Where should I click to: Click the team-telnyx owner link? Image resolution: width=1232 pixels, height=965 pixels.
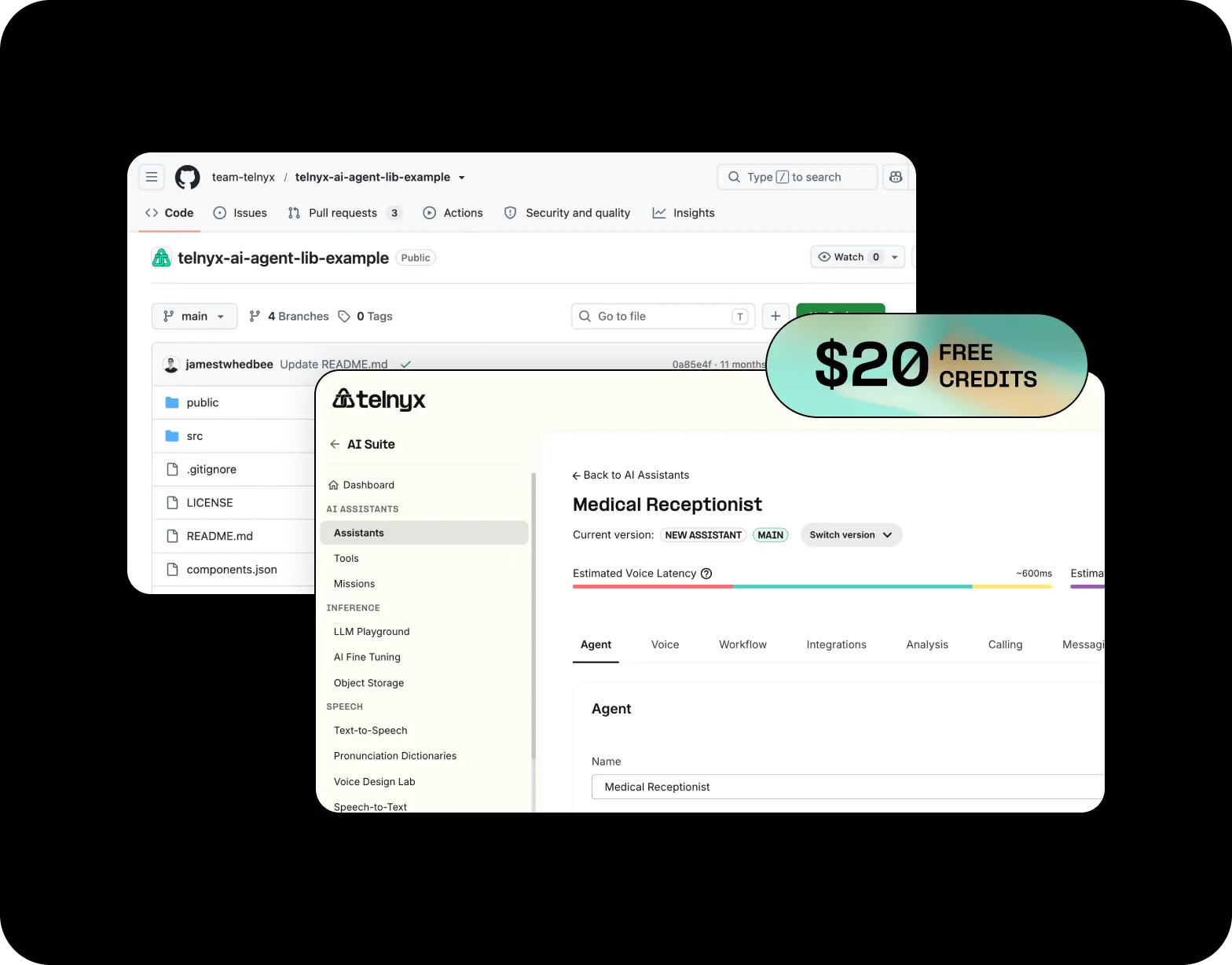[243, 177]
